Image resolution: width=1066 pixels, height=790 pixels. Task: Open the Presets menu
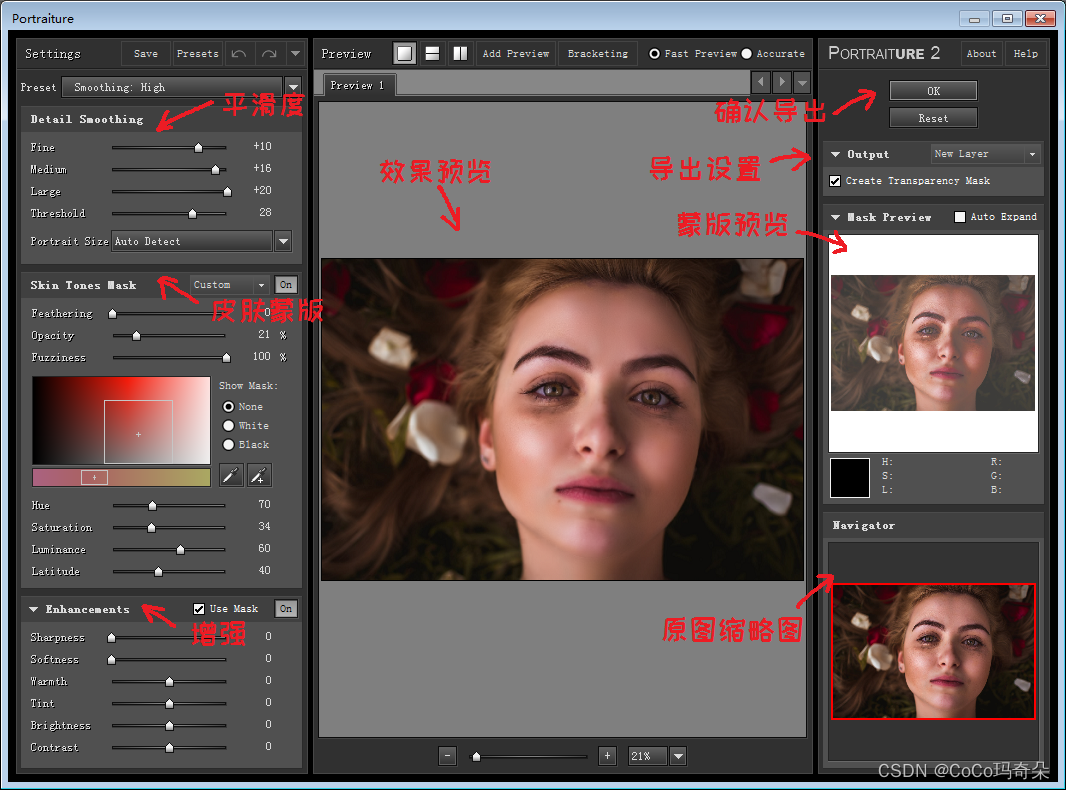[198, 54]
